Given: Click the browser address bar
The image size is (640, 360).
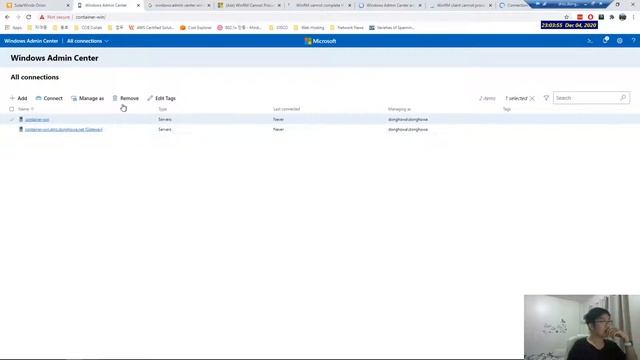Looking at the screenshot, I should tap(302, 17).
